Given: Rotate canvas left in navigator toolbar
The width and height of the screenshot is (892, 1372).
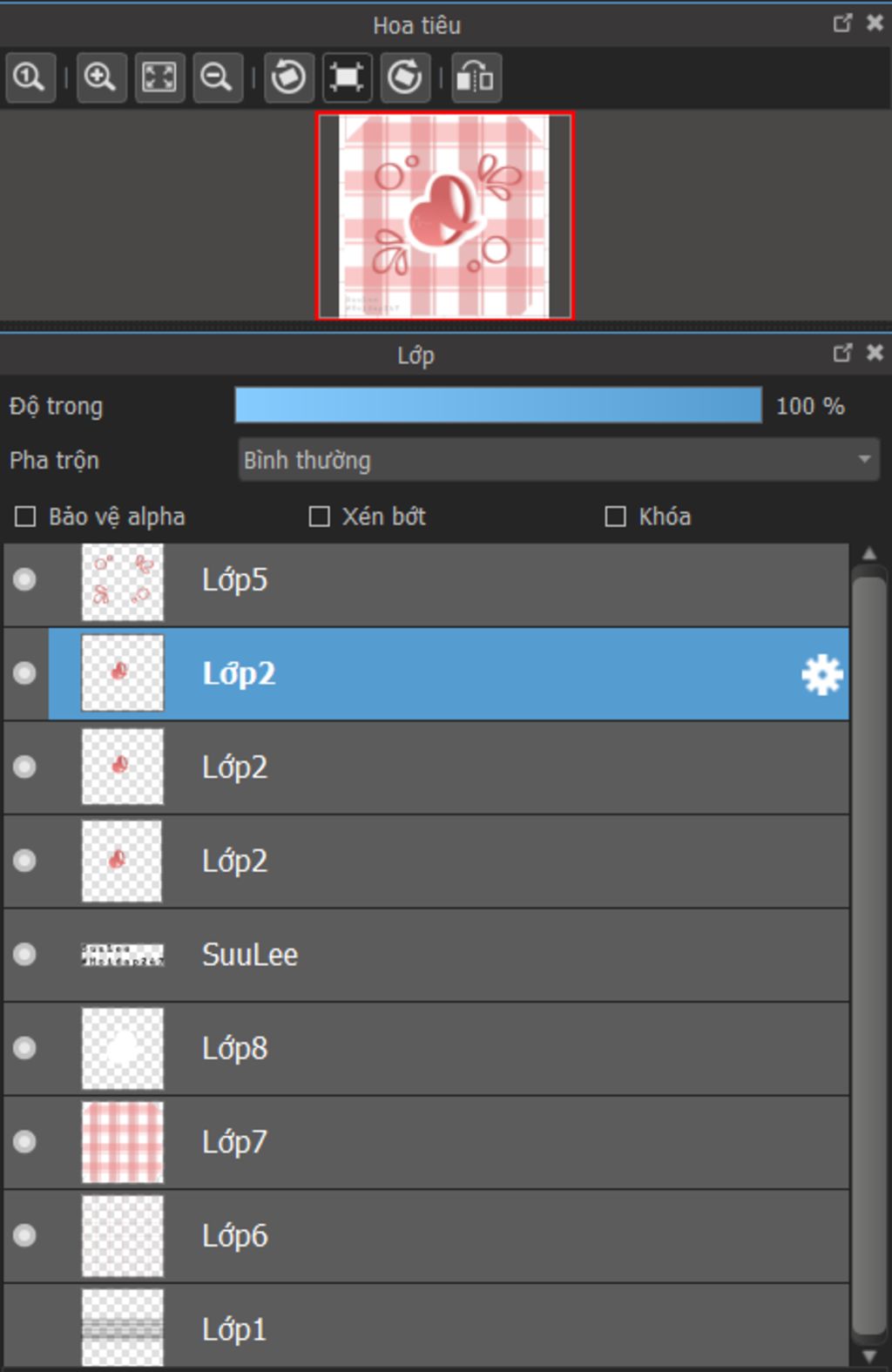Looking at the screenshot, I should tap(289, 78).
